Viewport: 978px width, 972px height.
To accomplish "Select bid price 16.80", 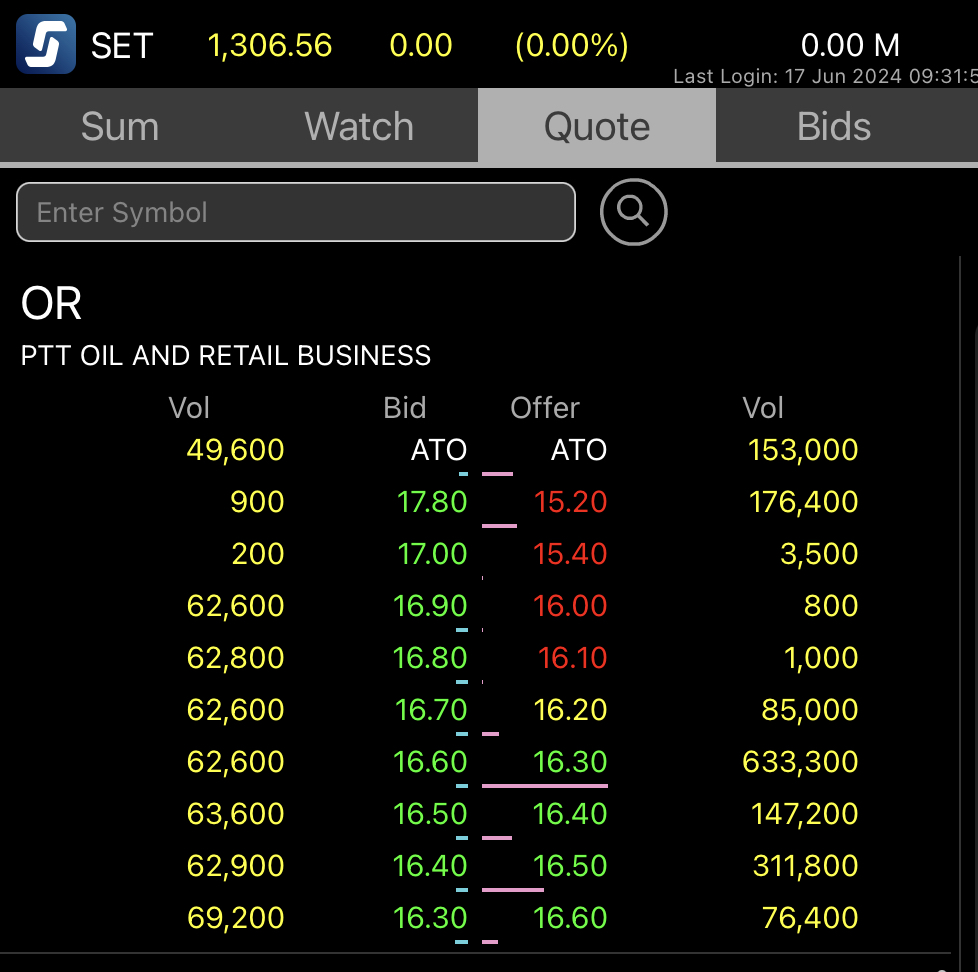I will coord(430,658).
